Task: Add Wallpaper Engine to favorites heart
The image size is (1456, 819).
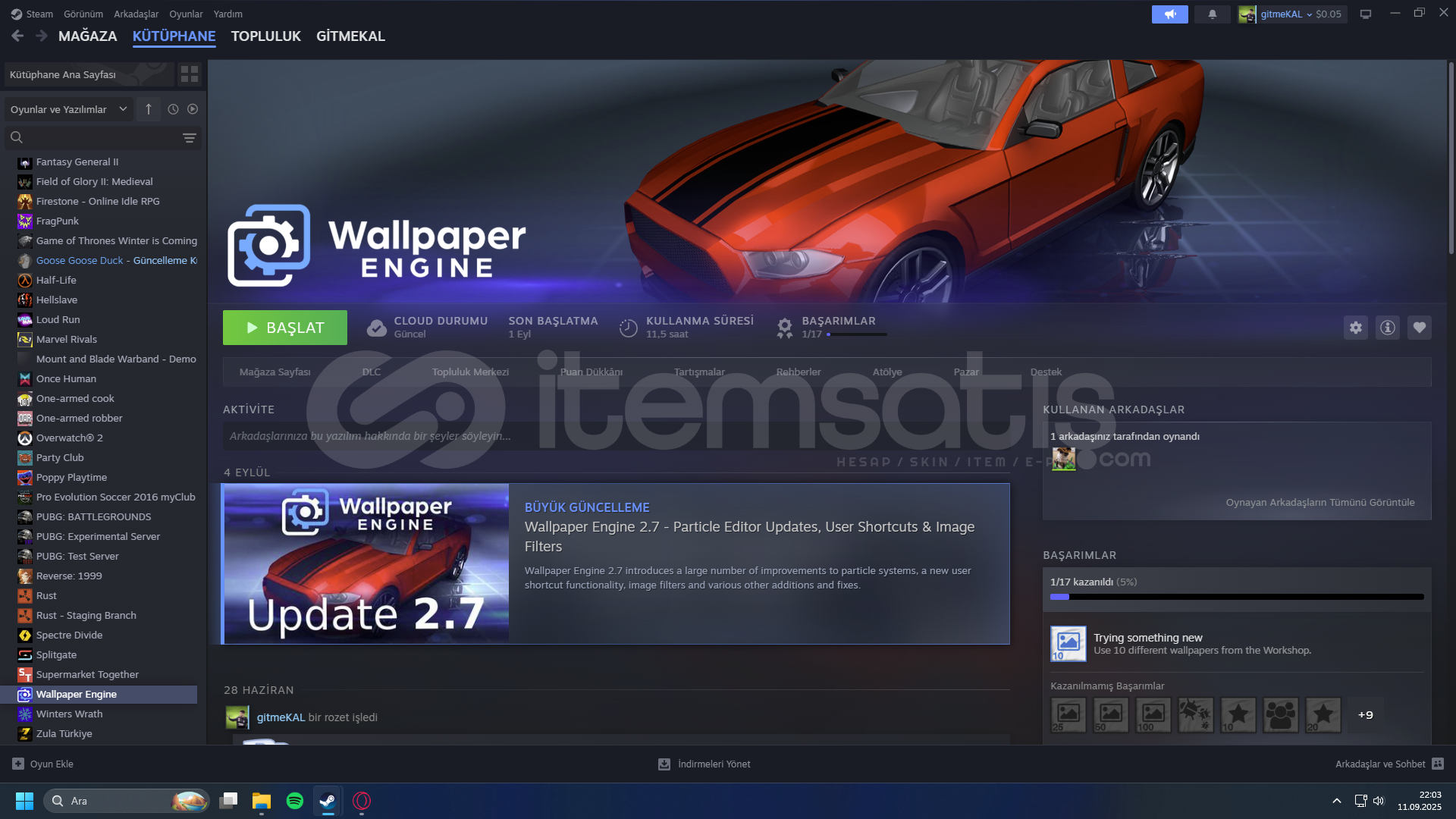Action: click(x=1420, y=328)
